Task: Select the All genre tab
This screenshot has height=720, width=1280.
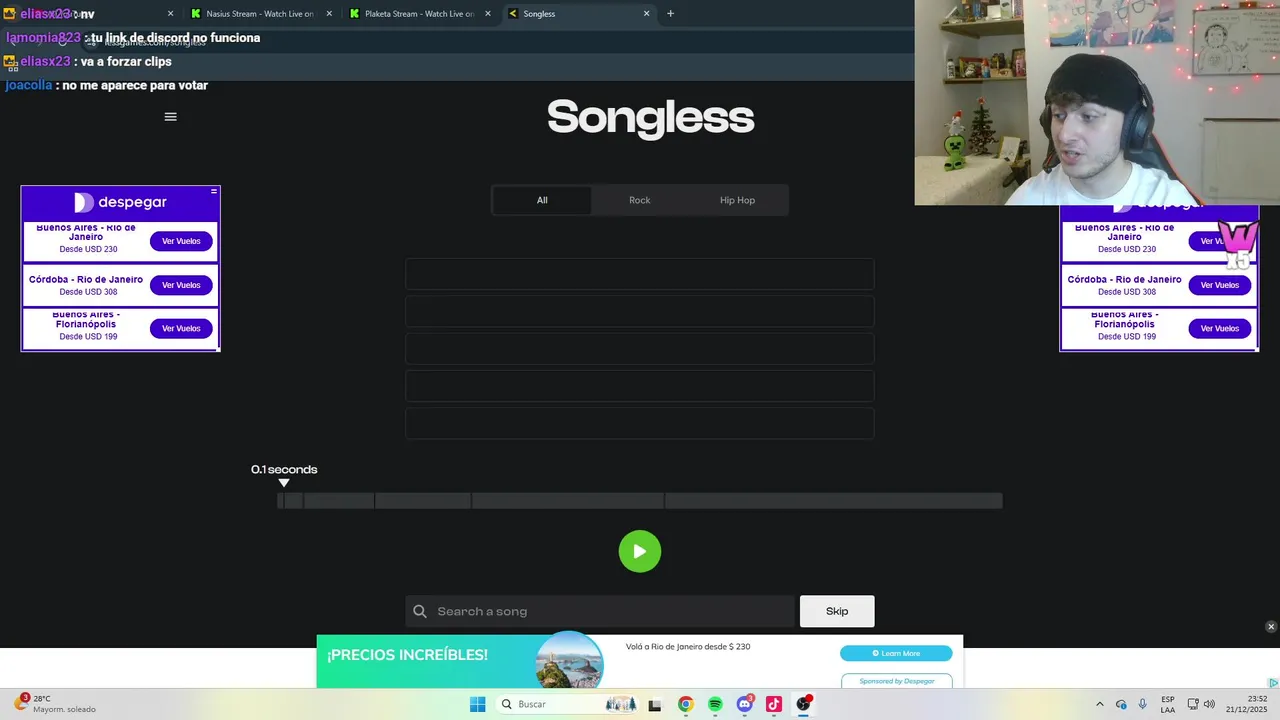Action: point(542,200)
